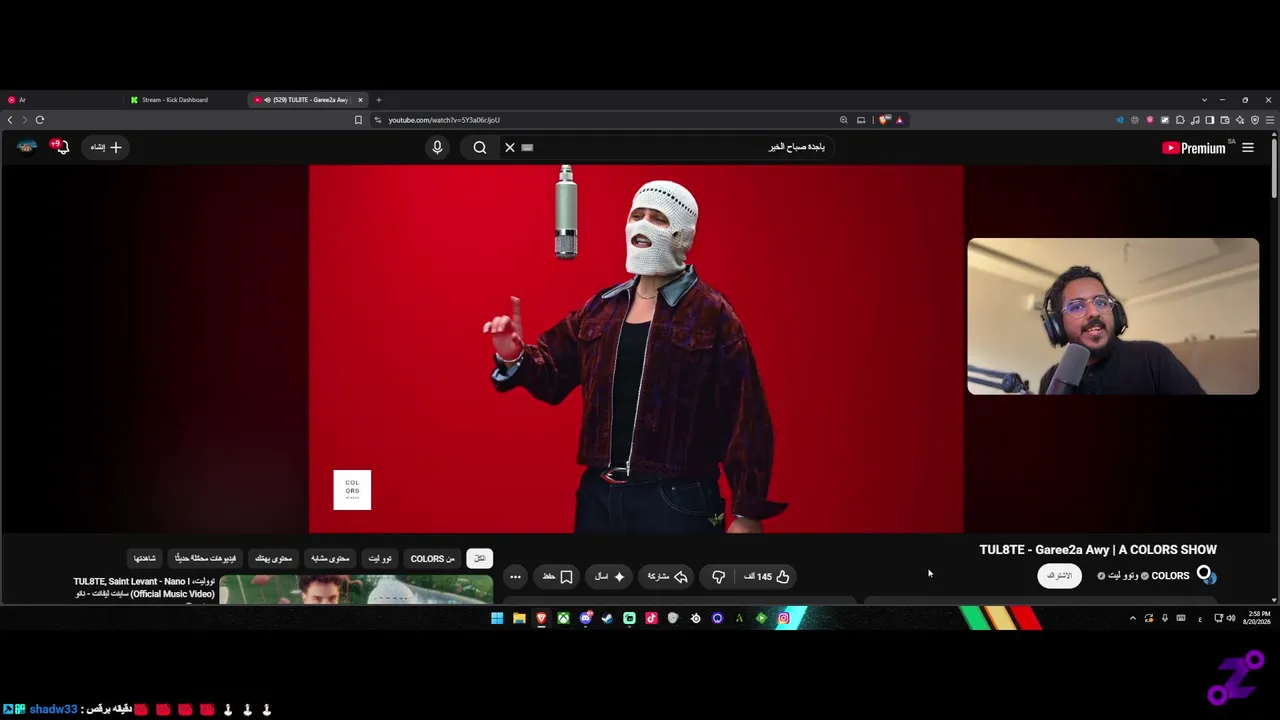1280x720 pixels.
Task: Open Steam from the taskbar
Action: point(607,619)
